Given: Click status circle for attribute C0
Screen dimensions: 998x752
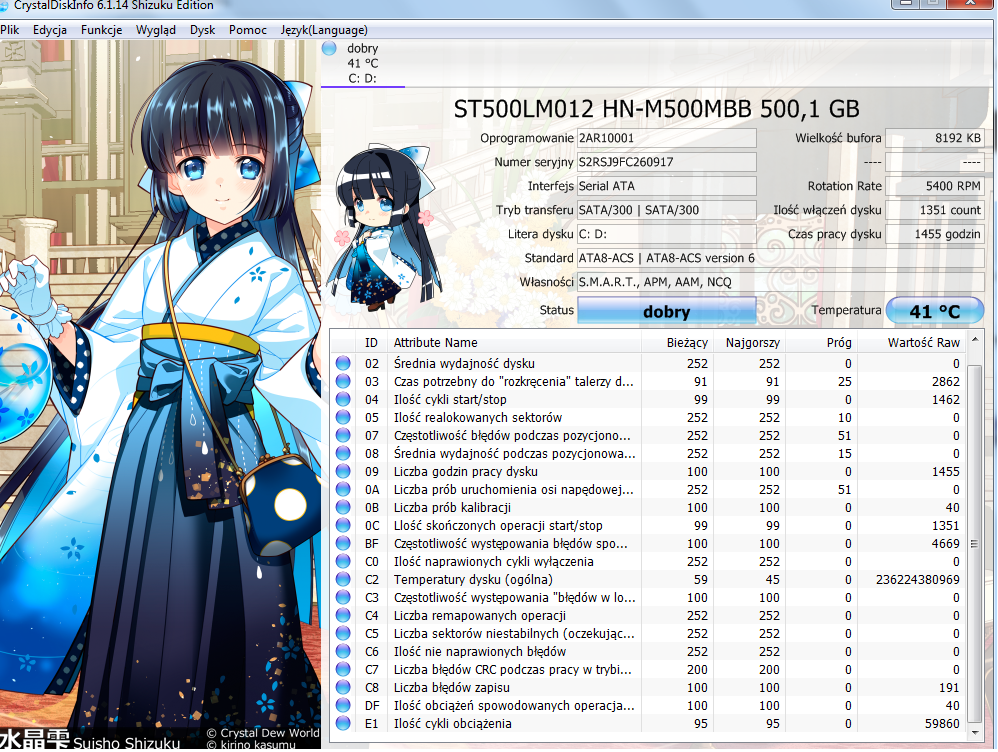Looking at the screenshot, I should click(x=343, y=561).
